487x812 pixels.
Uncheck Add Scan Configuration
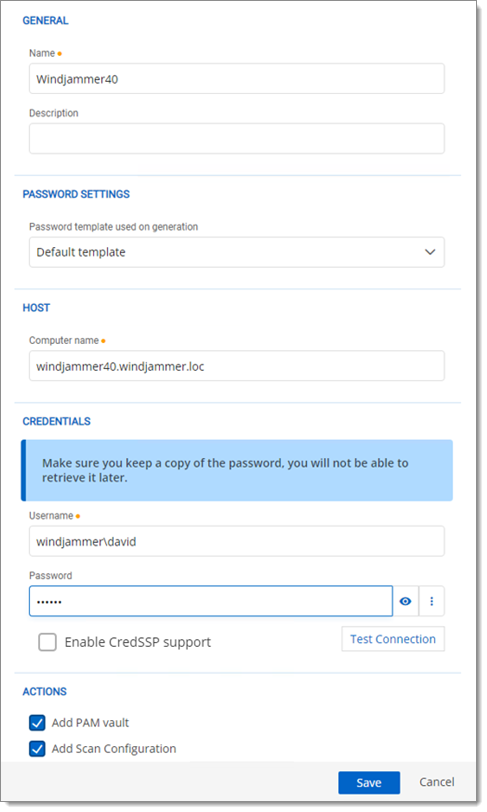pos(37,748)
